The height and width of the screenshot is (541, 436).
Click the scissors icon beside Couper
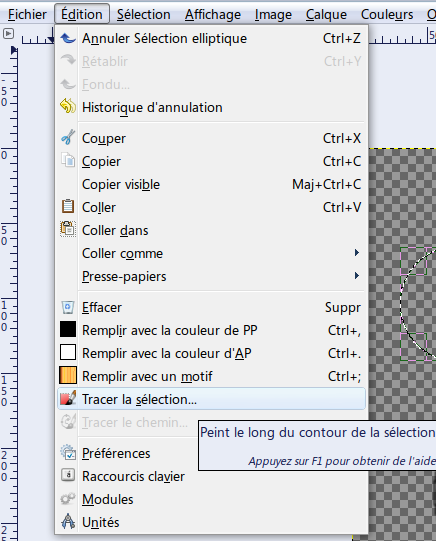pyautogui.click(x=68, y=137)
